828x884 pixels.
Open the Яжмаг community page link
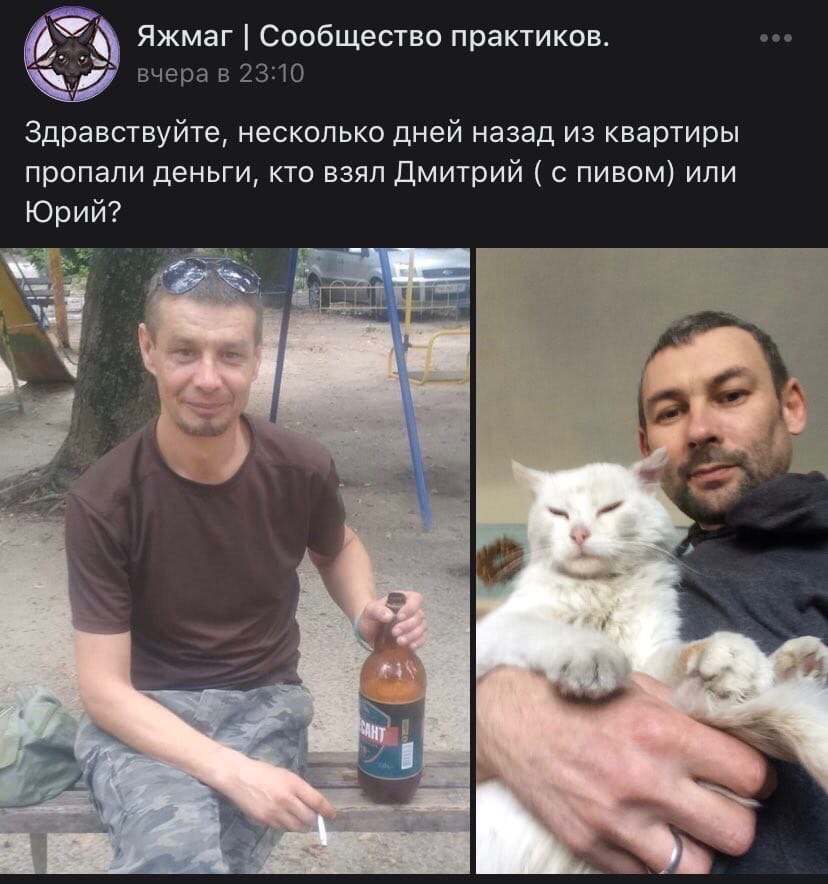(373, 37)
